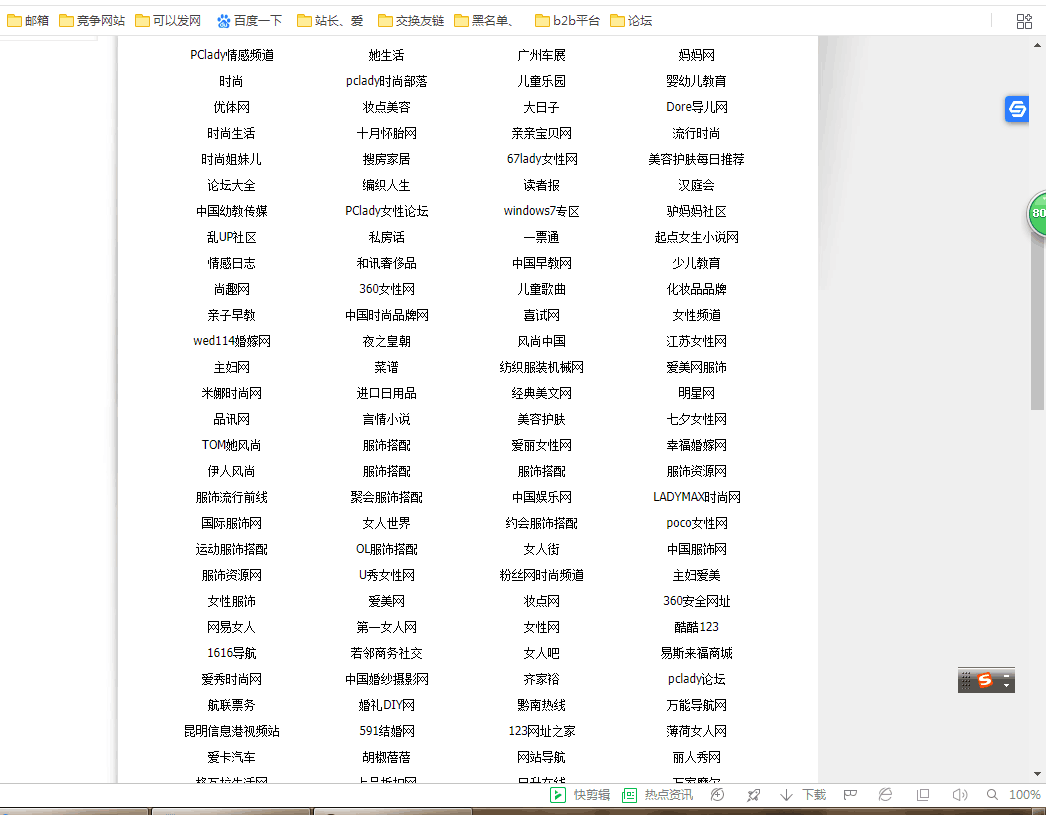The image size is (1046, 815).
Task: Open the PClady情感频道 link
Action: [x=231, y=55]
